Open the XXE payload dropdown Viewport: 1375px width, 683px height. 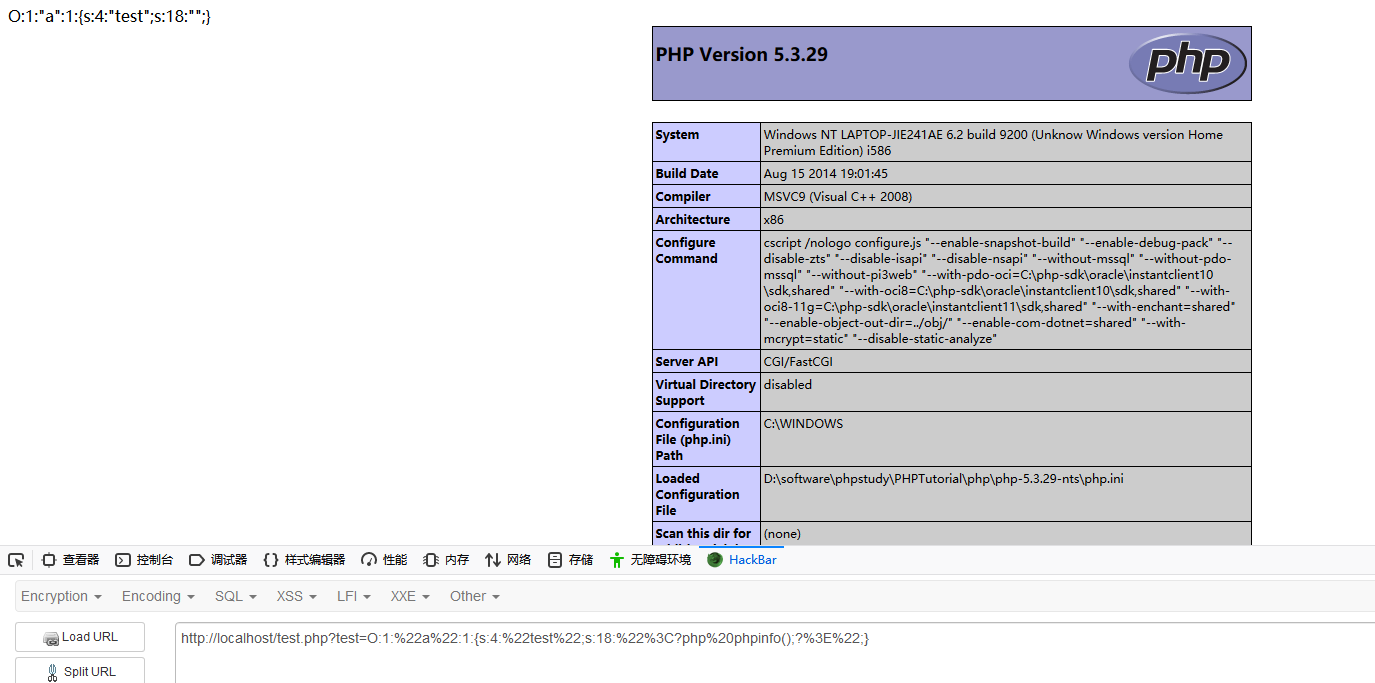click(x=410, y=596)
